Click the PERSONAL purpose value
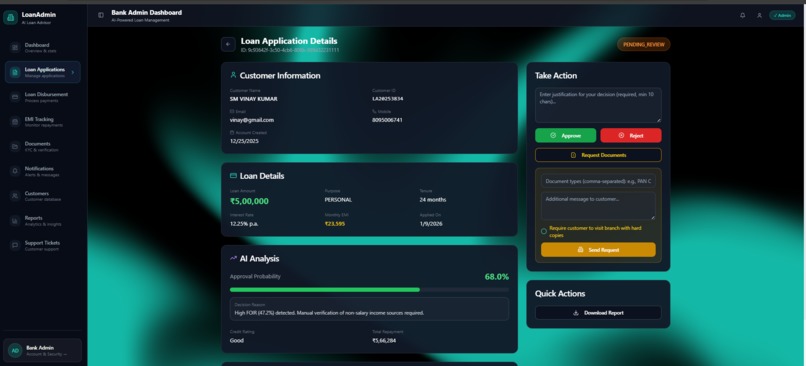806x366 pixels. pyautogui.click(x=338, y=199)
